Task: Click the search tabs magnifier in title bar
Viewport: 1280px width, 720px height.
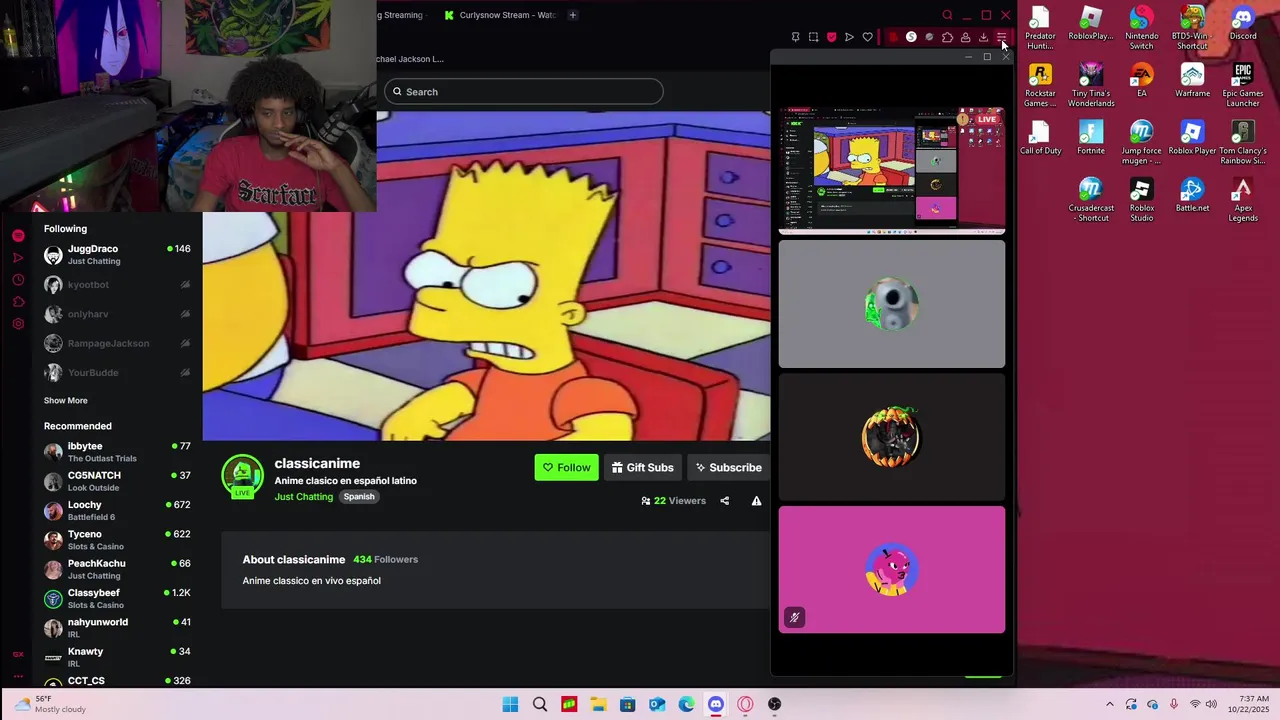Action: coord(947,15)
